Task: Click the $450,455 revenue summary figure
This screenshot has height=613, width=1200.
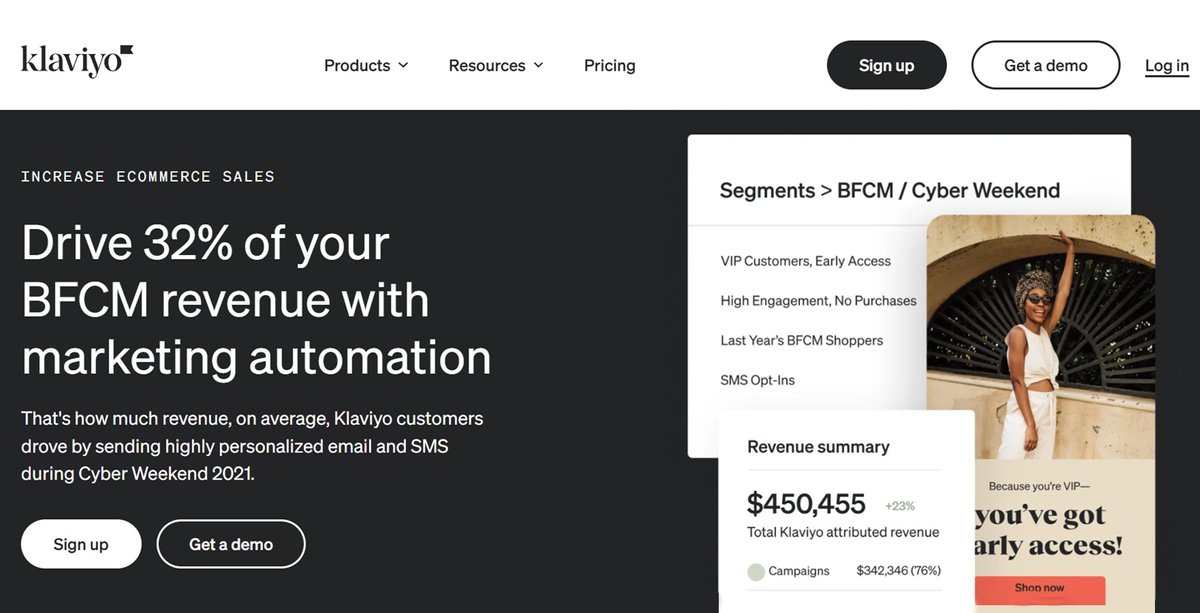Action: [806, 504]
